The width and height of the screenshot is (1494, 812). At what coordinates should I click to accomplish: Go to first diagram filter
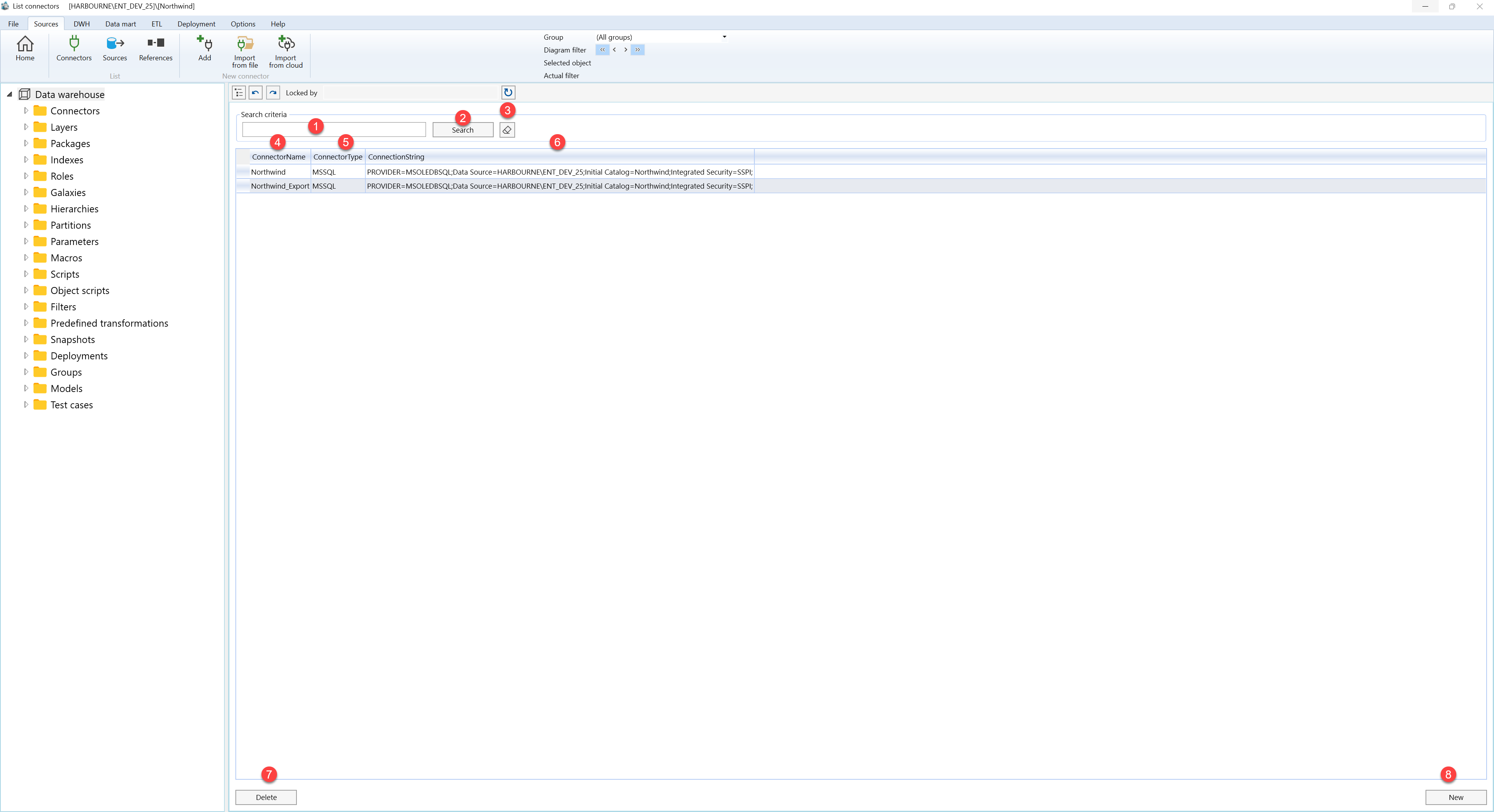click(x=602, y=50)
